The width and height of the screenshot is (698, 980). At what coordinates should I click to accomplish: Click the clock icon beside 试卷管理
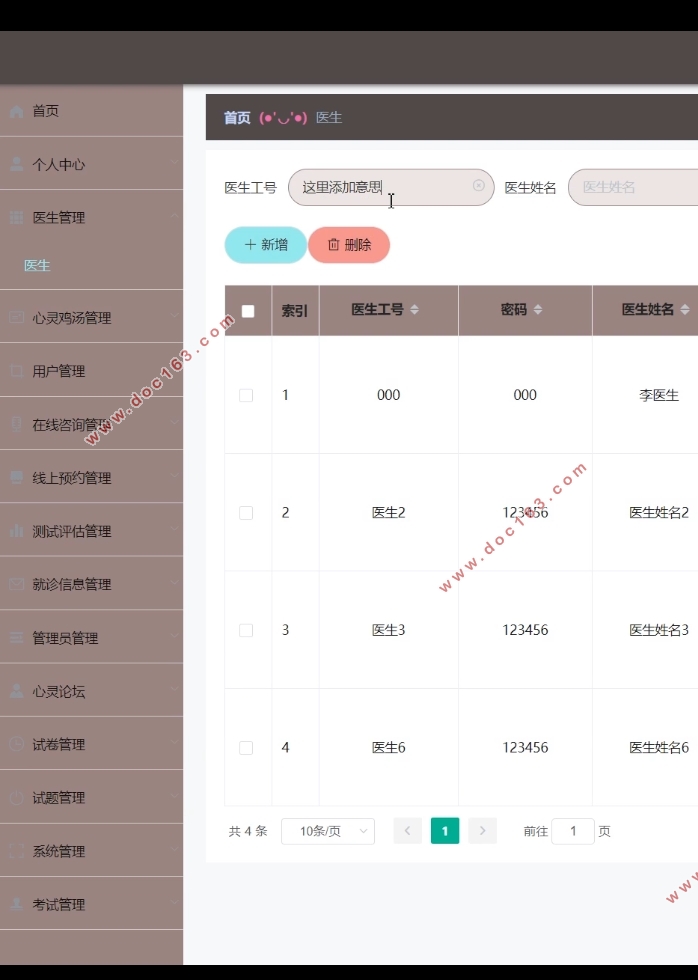17,744
